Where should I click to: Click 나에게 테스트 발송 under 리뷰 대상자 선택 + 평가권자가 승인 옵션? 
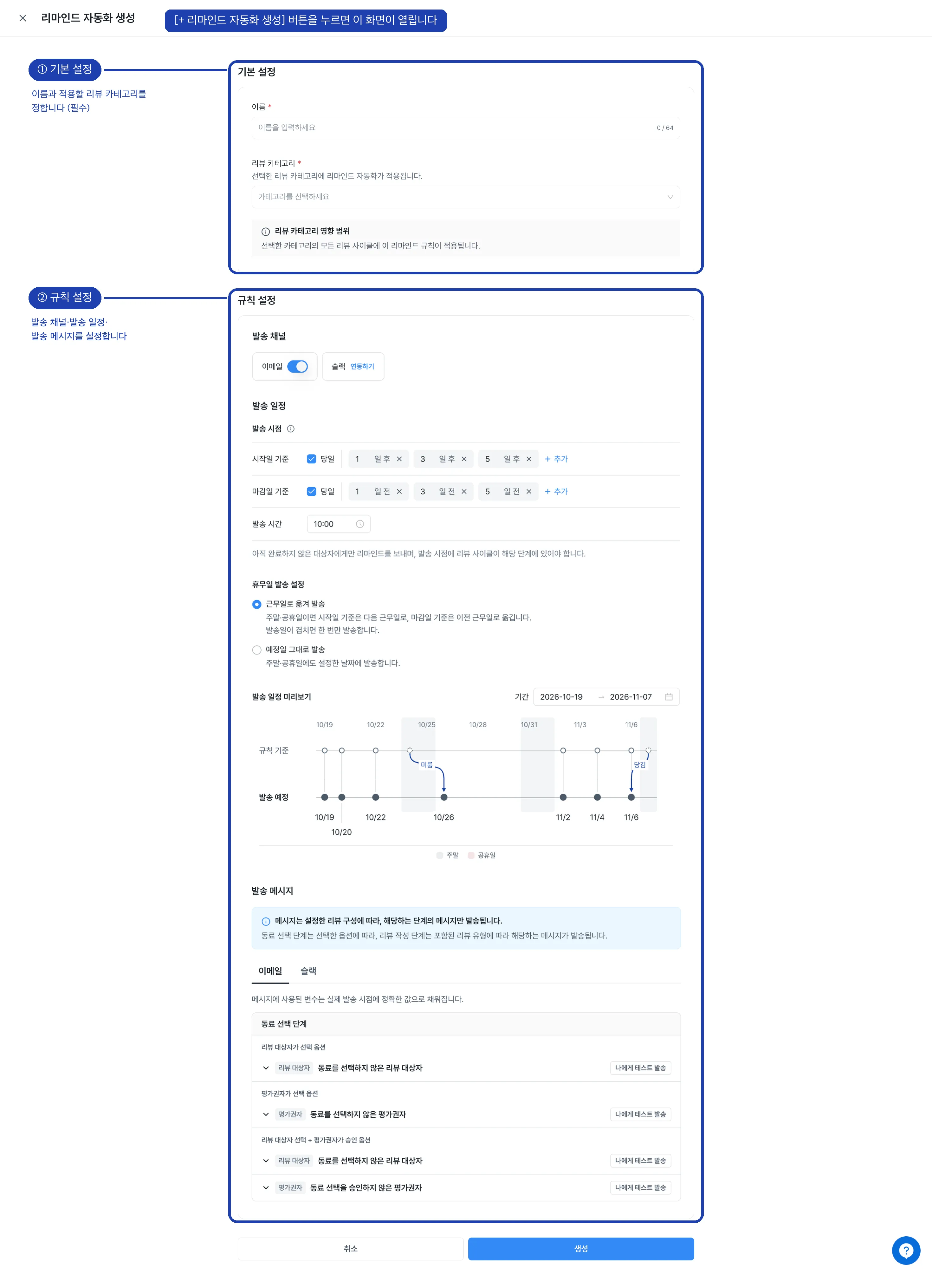click(x=640, y=1161)
